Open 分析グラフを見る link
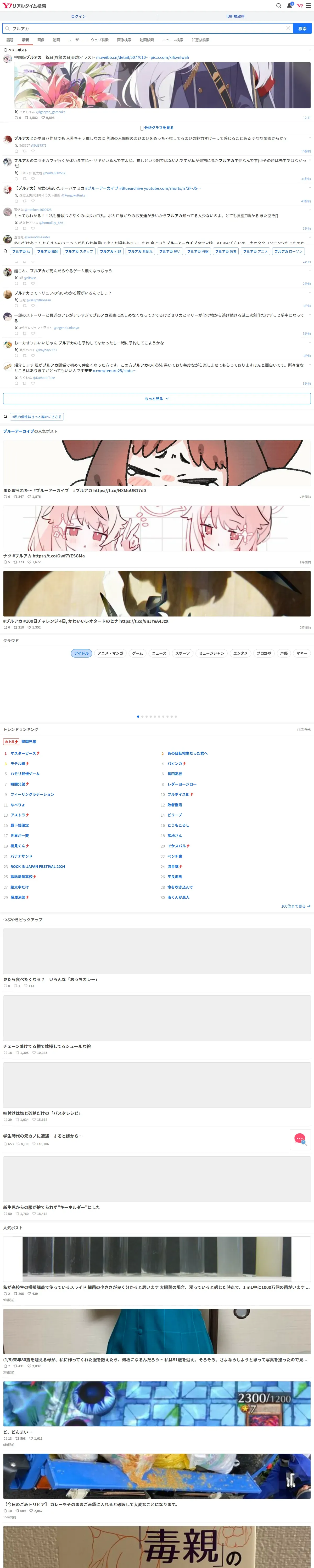 tap(157, 128)
